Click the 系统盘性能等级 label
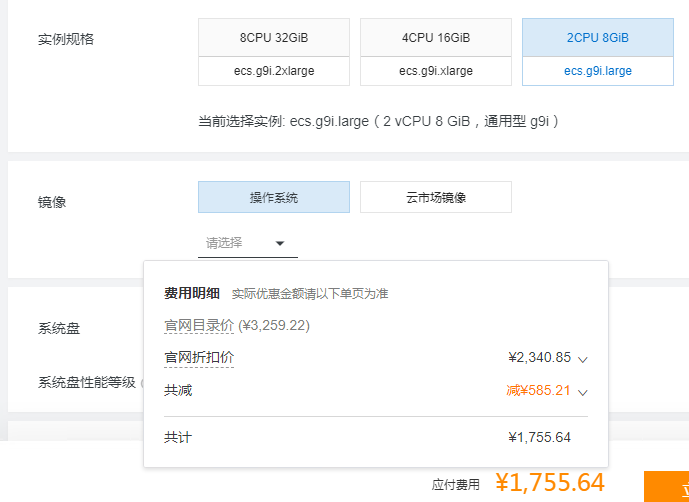The height and width of the screenshot is (502, 689). (x=88, y=382)
